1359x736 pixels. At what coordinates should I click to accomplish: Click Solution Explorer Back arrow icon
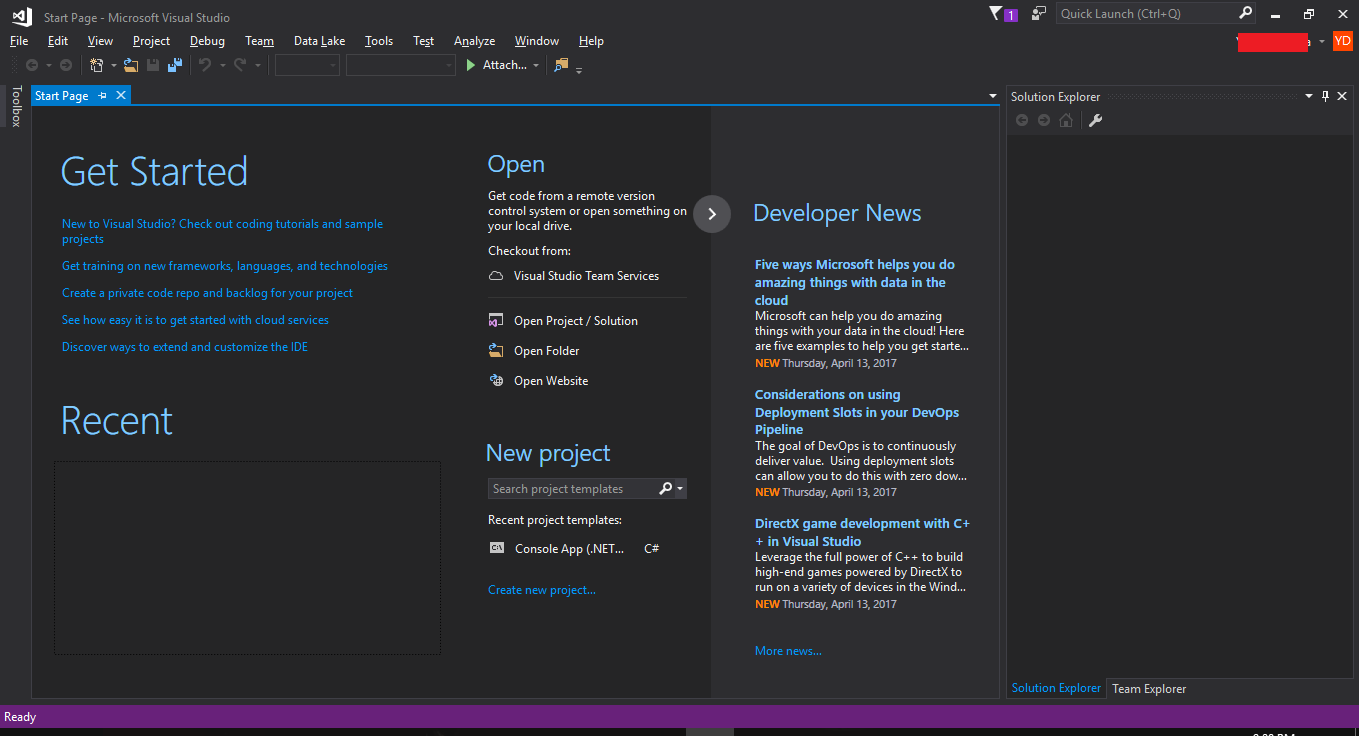pos(1022,120)
